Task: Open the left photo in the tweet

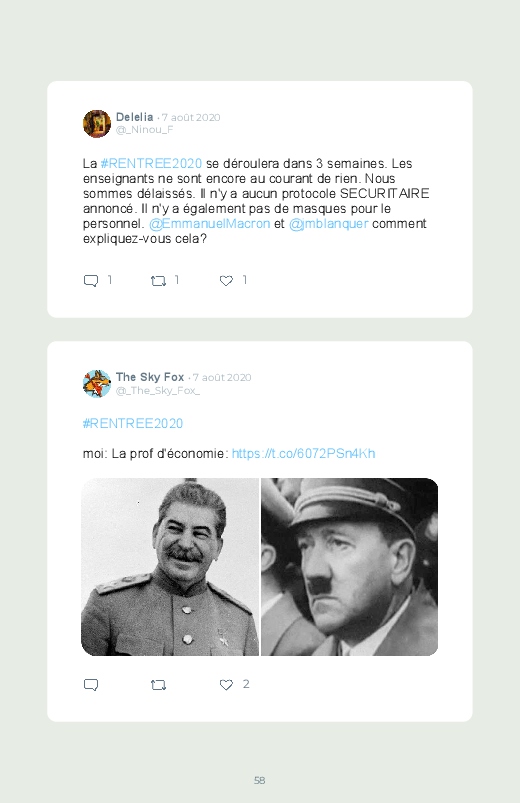Action: tap(170, 567)
